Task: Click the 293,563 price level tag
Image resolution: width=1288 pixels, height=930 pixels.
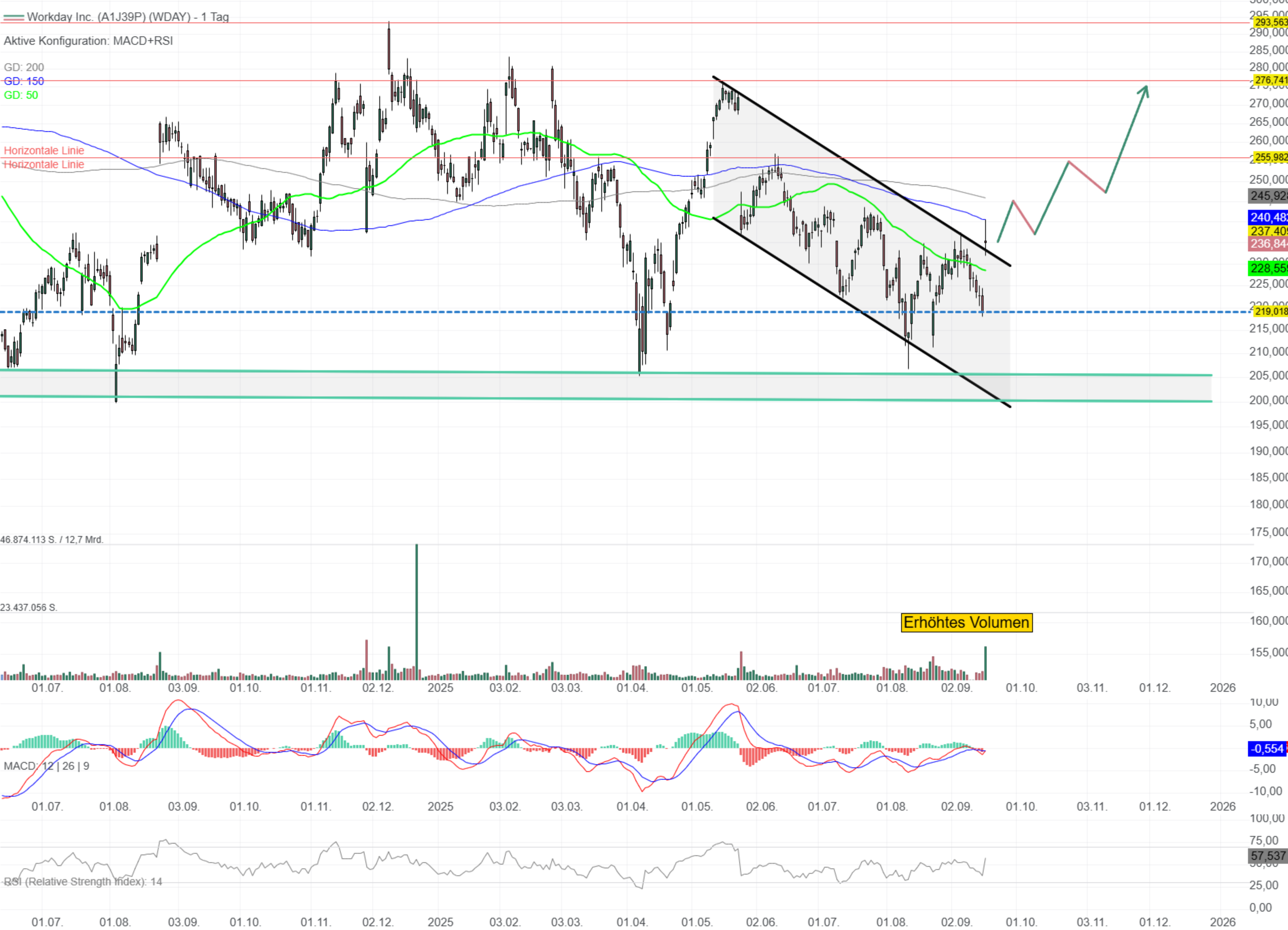Action: click(x=1270, y=22)
